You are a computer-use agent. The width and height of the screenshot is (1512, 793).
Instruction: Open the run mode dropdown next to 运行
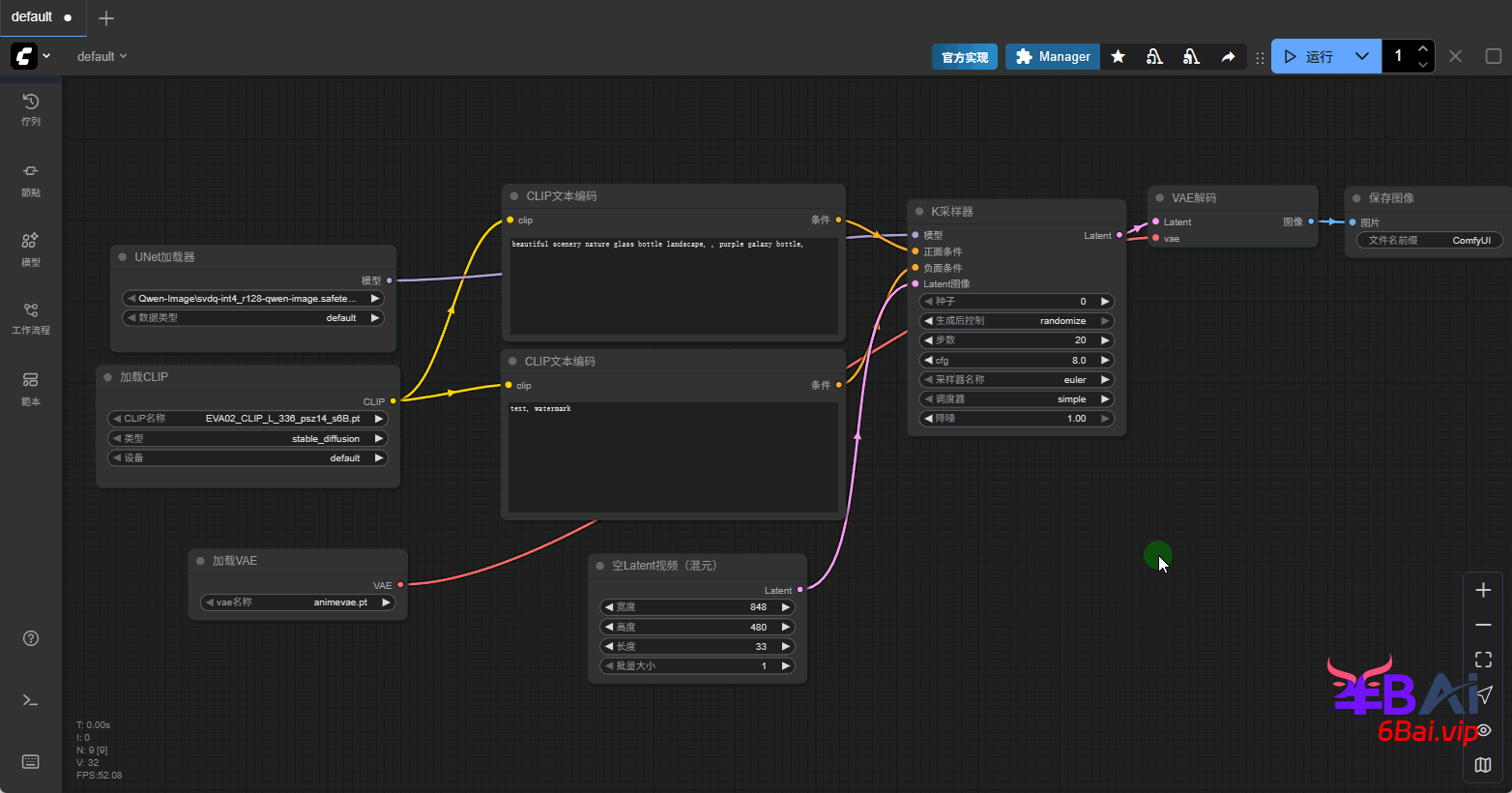1361,57
